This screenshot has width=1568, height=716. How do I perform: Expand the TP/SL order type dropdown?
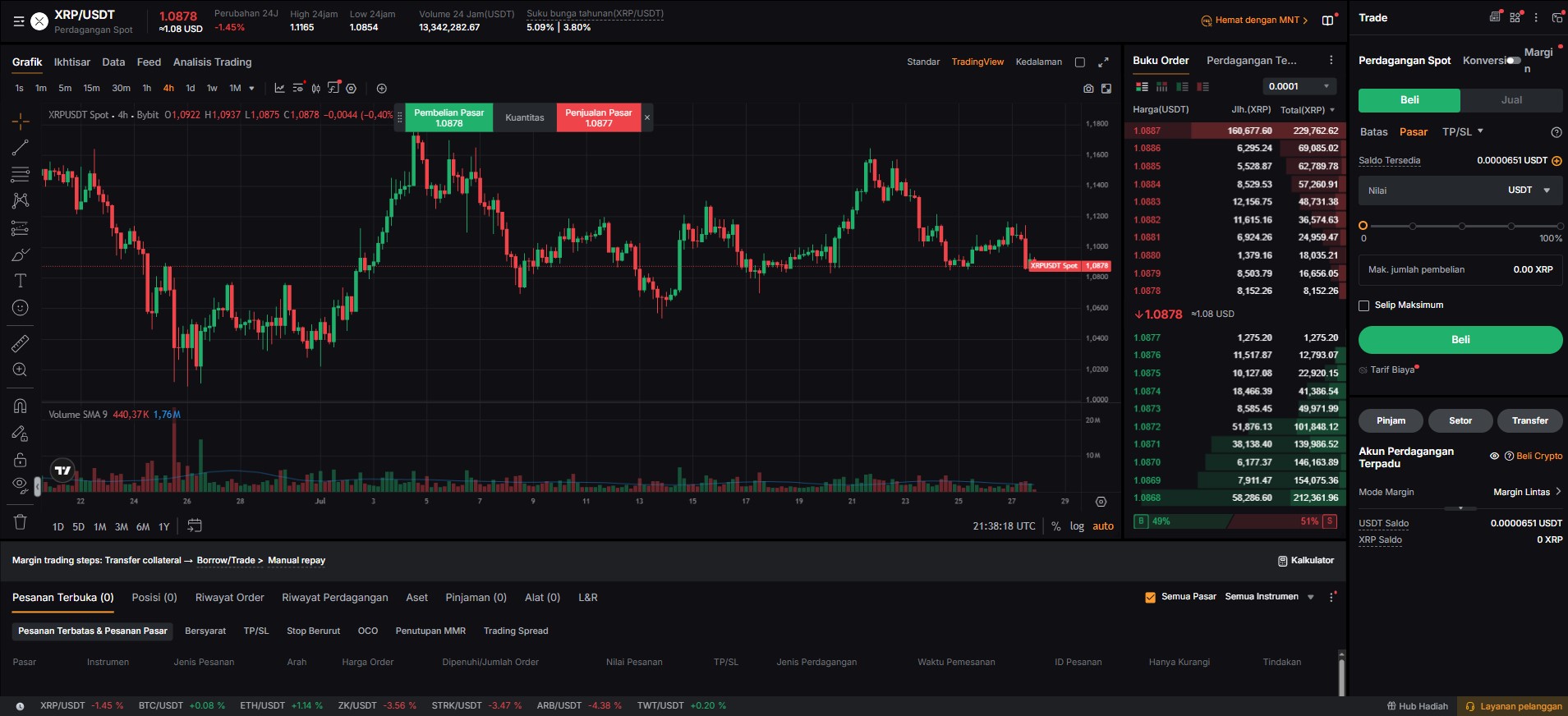coord(1463,131)
